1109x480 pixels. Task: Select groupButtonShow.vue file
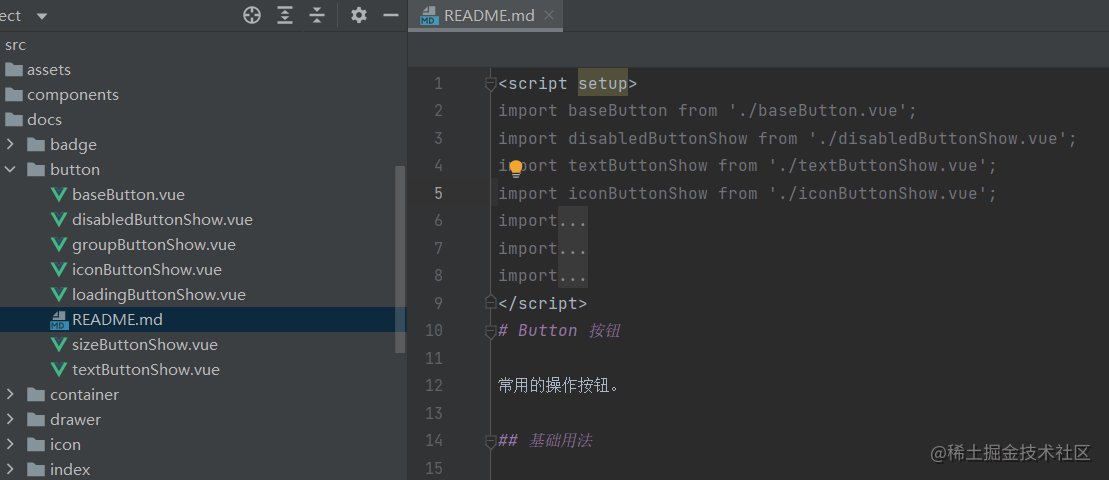(153, 245)
